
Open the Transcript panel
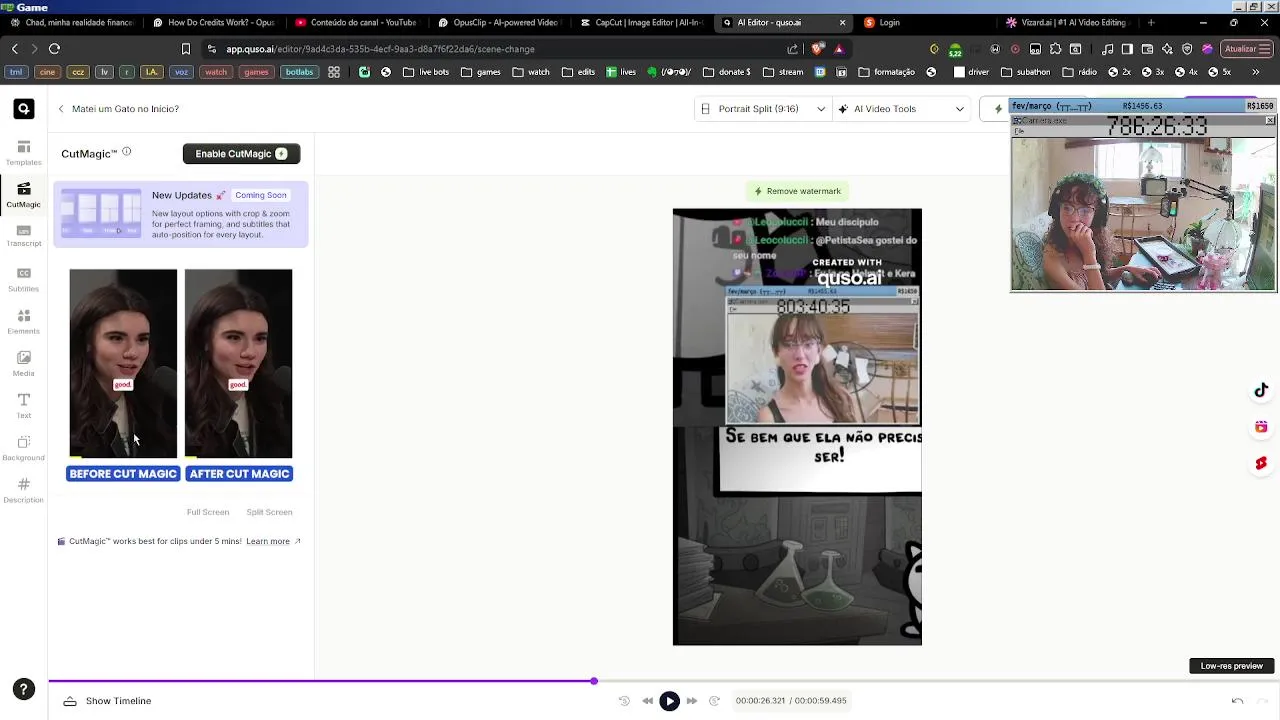[24, 236]
